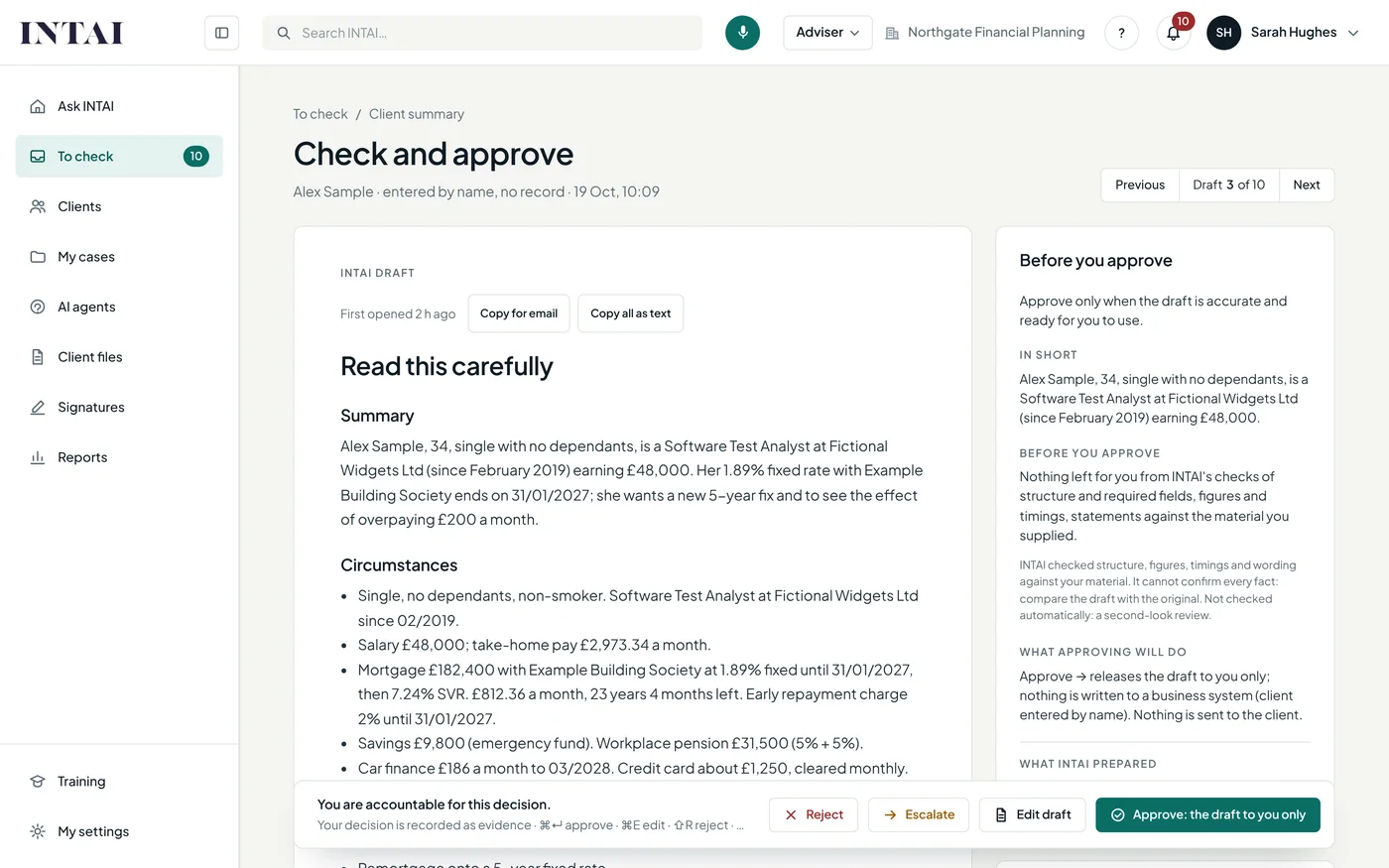Screen dimensions: 1389x868
Task: Click the Northgate Financial Planning label
Action: coord(996,33)
